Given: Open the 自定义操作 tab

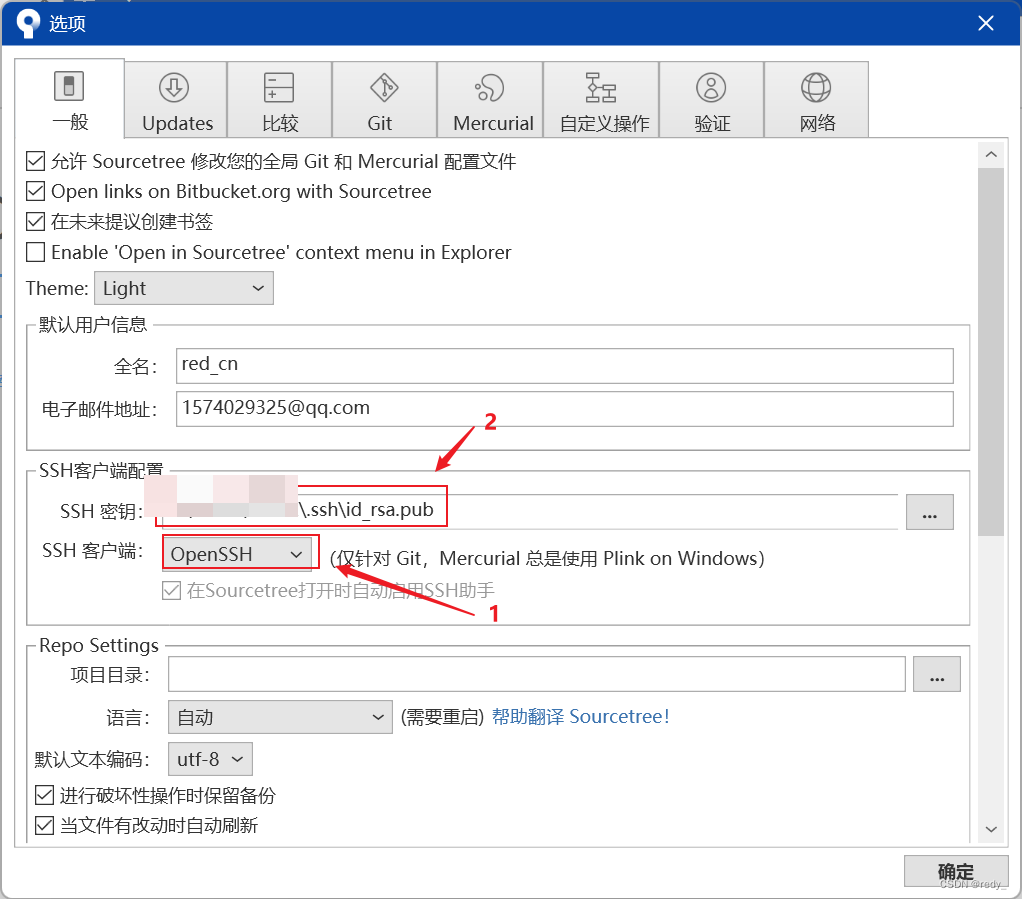Looking at the screenshot, I should [601, 99].
